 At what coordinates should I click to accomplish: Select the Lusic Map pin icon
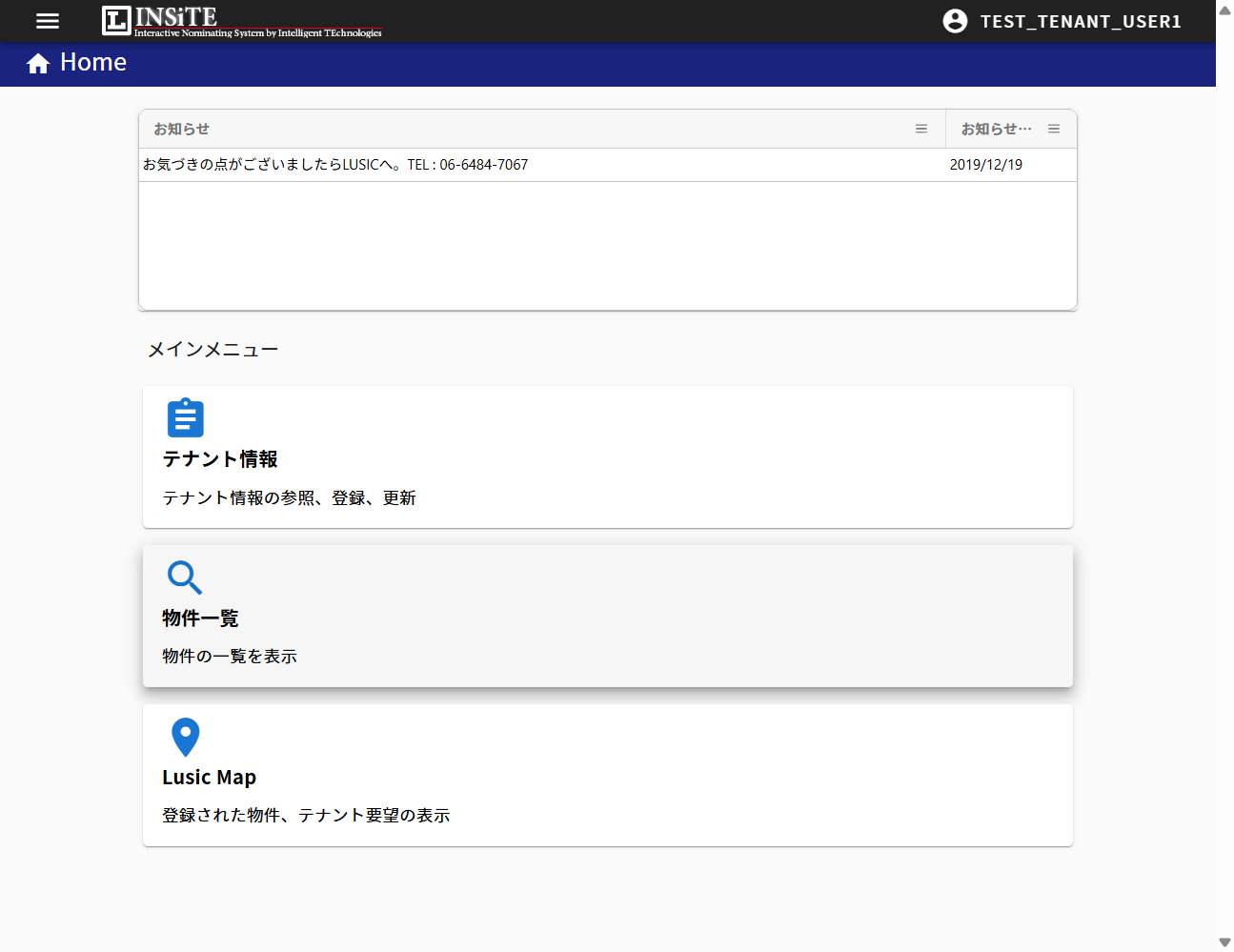pyautogui.click(x=185, y=737)
